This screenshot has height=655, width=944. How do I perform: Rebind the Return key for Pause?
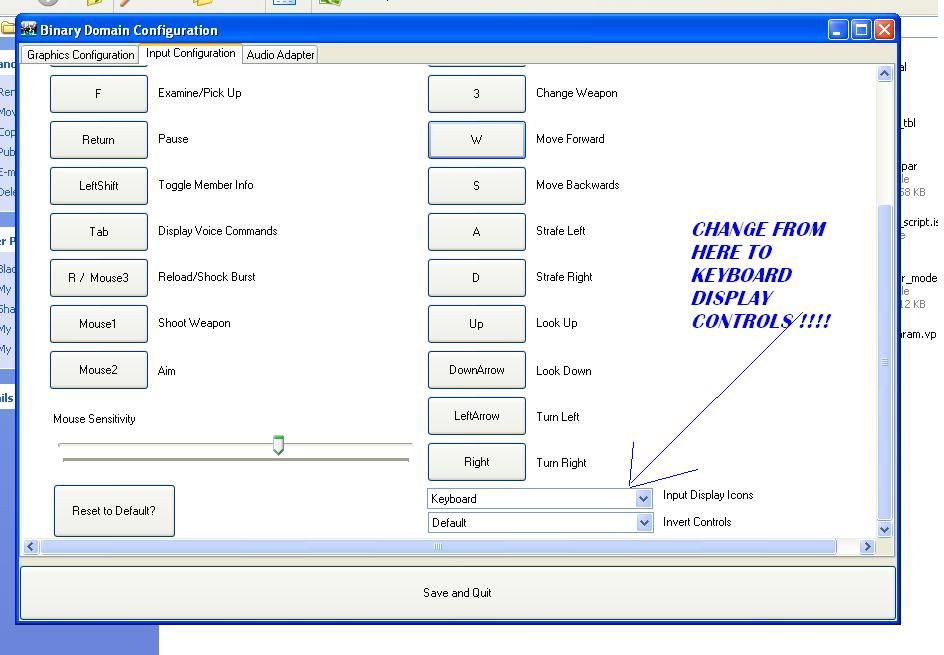99,140
